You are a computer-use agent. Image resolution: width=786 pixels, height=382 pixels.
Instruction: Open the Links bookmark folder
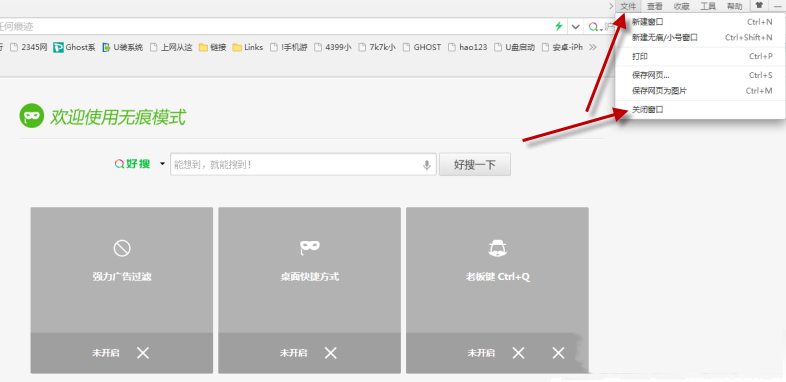pos(248,47)
